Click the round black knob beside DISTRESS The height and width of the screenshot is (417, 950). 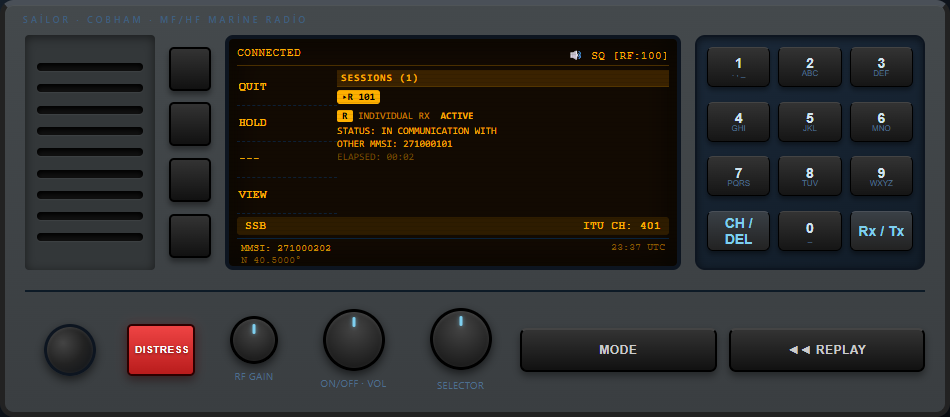[70, 350]
